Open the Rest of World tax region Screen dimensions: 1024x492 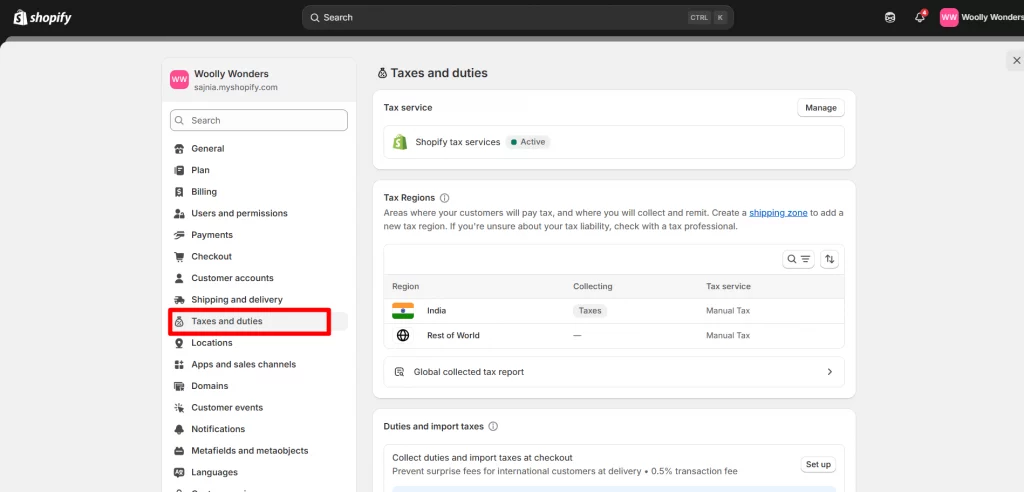614,336
